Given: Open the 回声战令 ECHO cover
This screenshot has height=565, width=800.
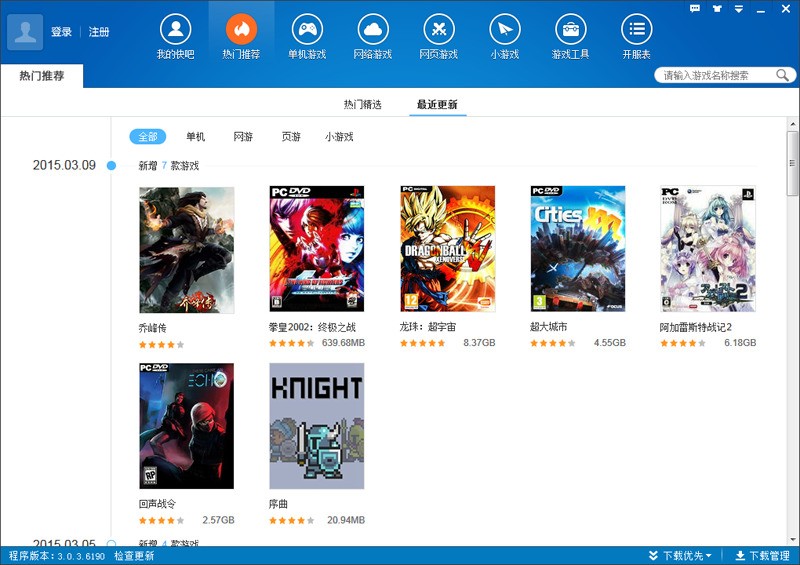Looking at the screenshot, I should (187, 426).
